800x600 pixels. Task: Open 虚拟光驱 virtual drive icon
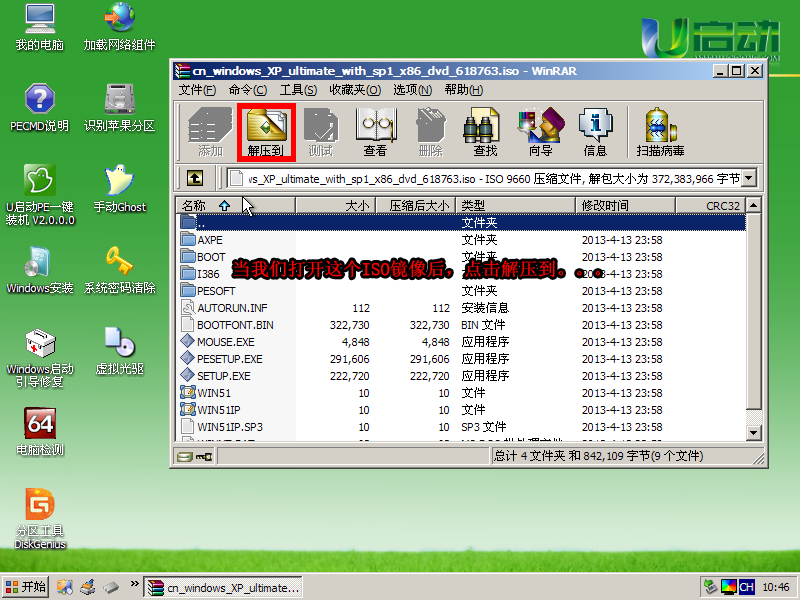coord(119,351)
